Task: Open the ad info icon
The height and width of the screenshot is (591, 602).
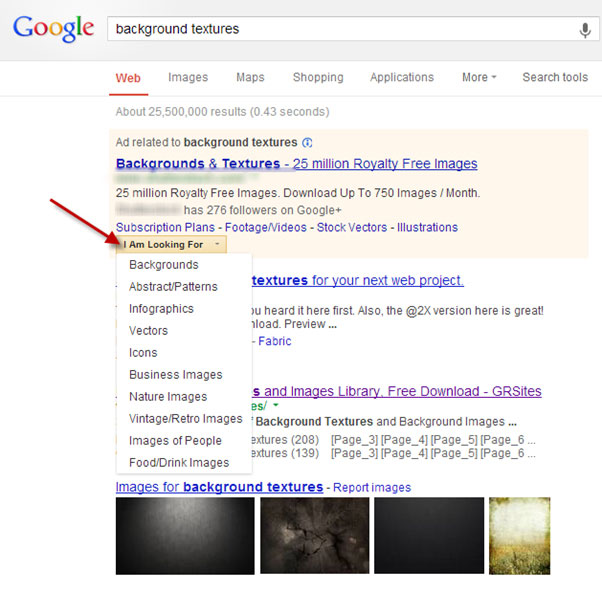Action: 307,143
